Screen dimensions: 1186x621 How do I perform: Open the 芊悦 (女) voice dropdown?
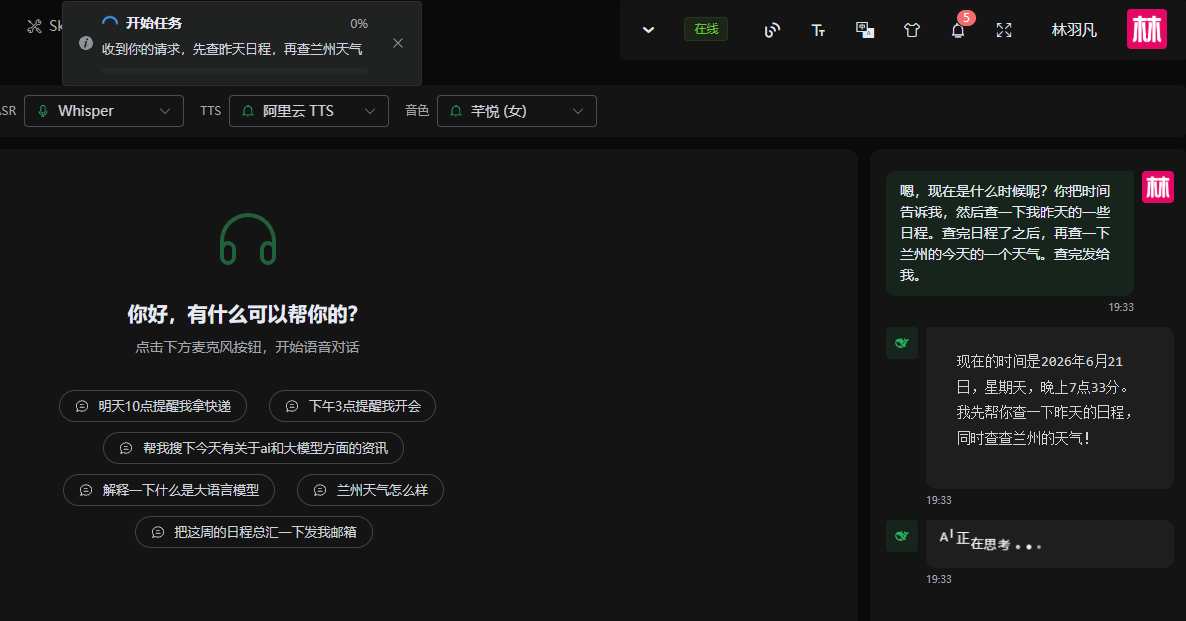[x=517, y=111]
